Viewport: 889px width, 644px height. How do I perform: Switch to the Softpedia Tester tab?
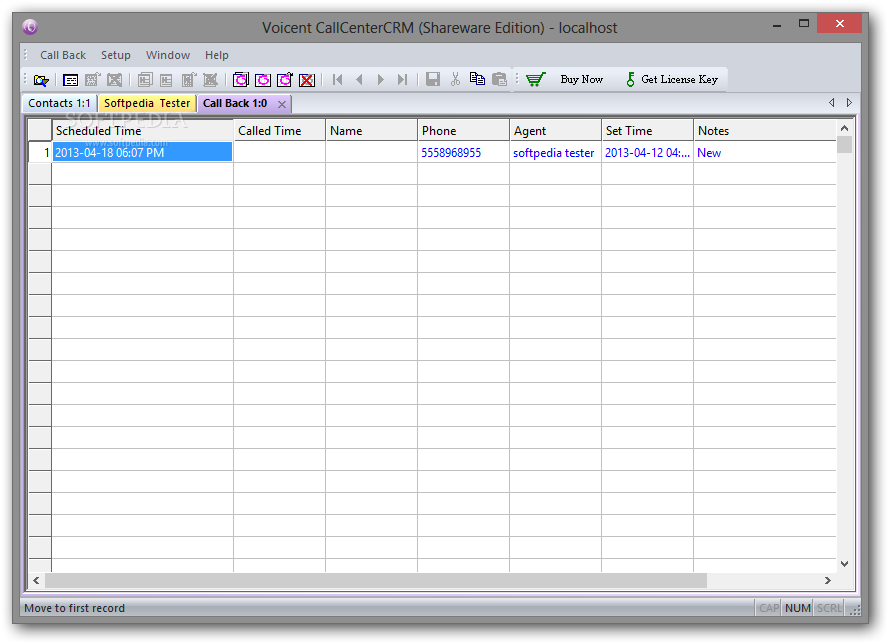[147, 103]
